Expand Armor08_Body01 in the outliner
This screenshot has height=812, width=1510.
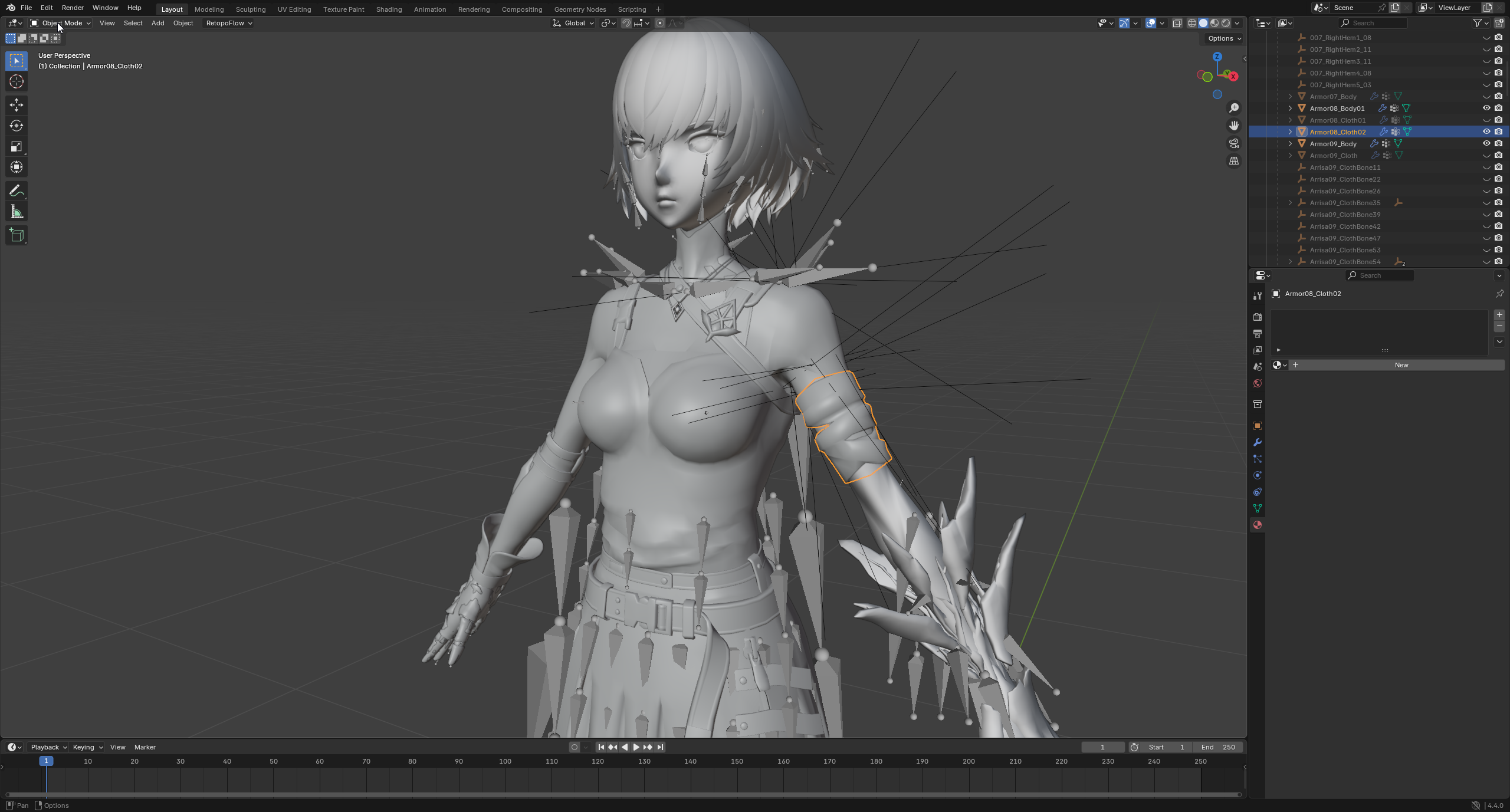tap(1290, 109)
